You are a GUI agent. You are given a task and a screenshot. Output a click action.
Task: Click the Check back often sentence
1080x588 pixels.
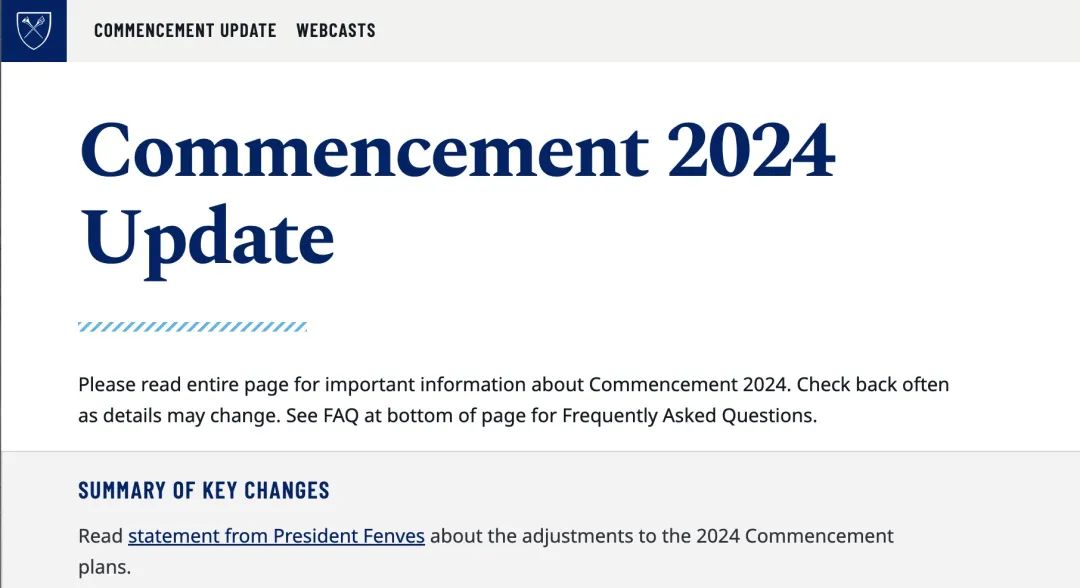pyautogui.click(x=873, y=384)
